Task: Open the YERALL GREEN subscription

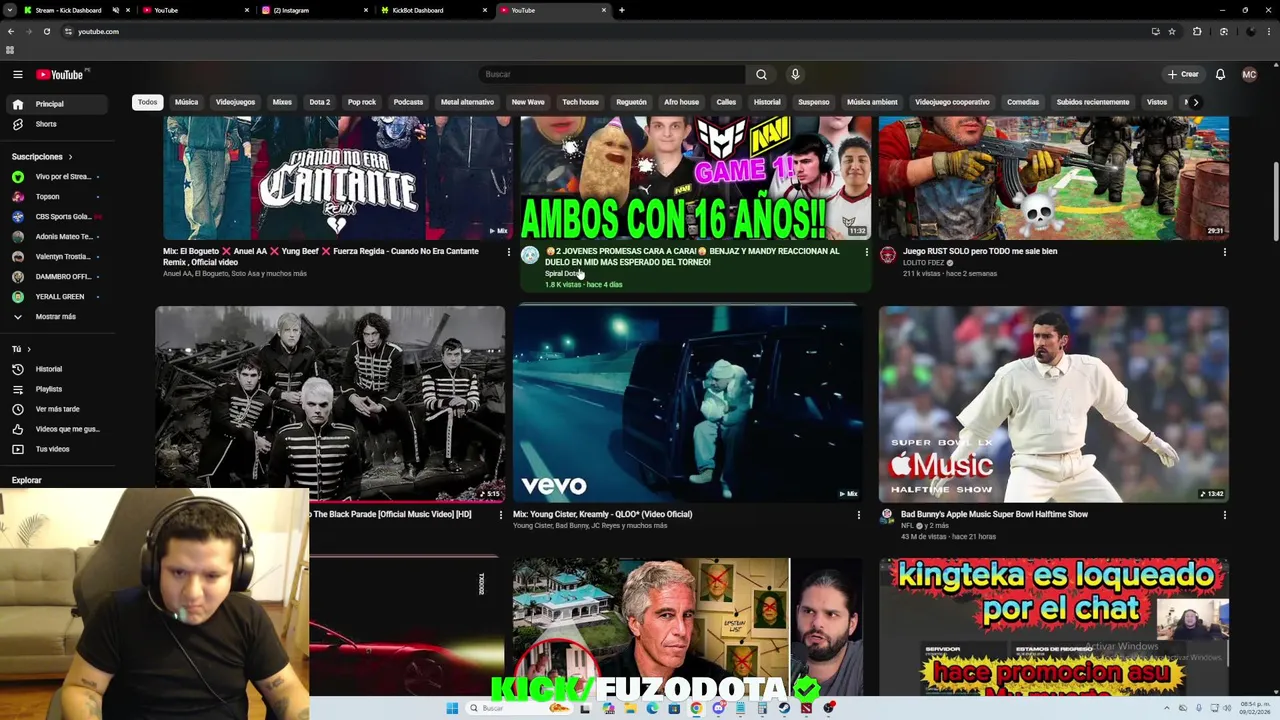Action: pyautogui.click(x=57, y=297)
